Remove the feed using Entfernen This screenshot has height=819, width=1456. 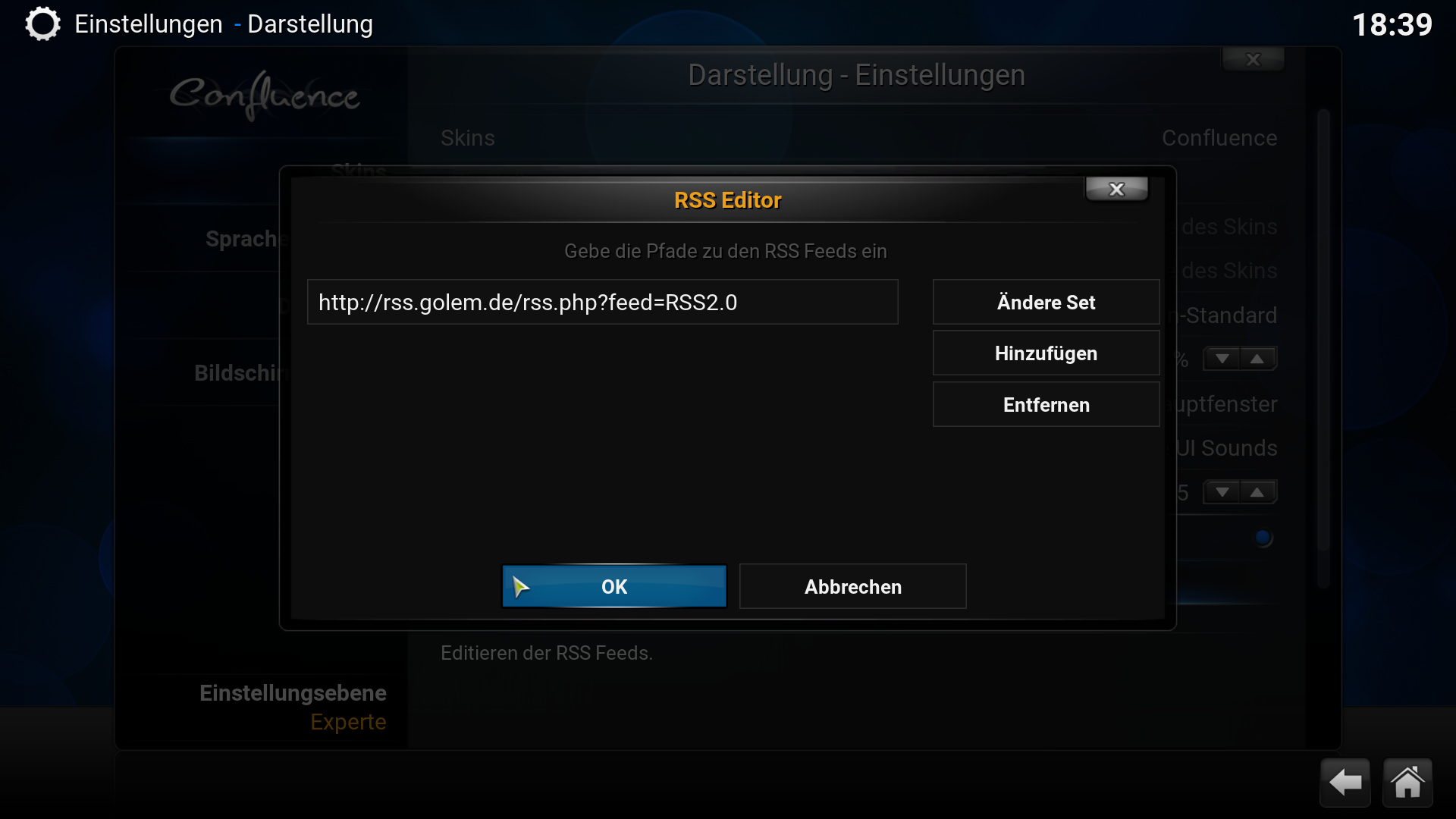[x=1046, y=405]
